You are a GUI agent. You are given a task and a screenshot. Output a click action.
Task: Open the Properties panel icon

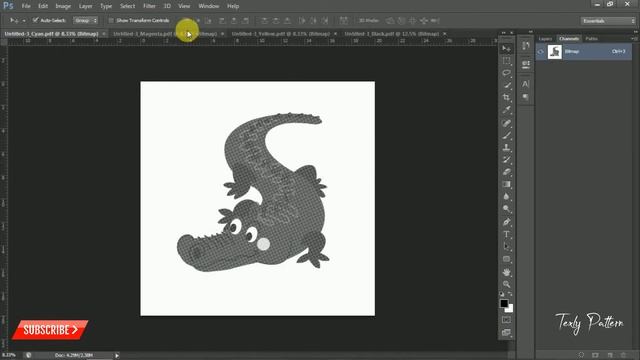click(x=525, y=64)
